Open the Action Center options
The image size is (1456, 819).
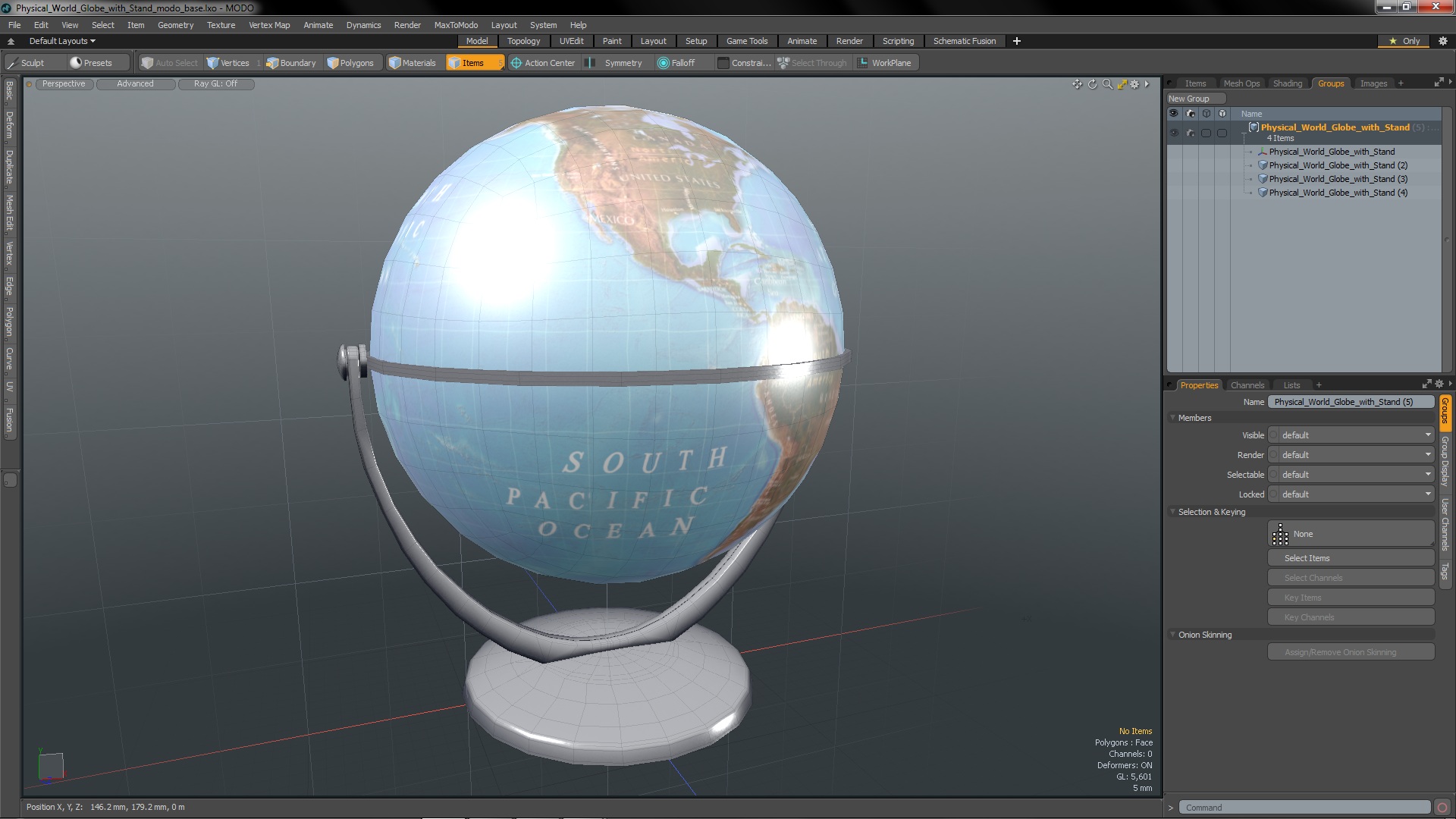[543, 63]
